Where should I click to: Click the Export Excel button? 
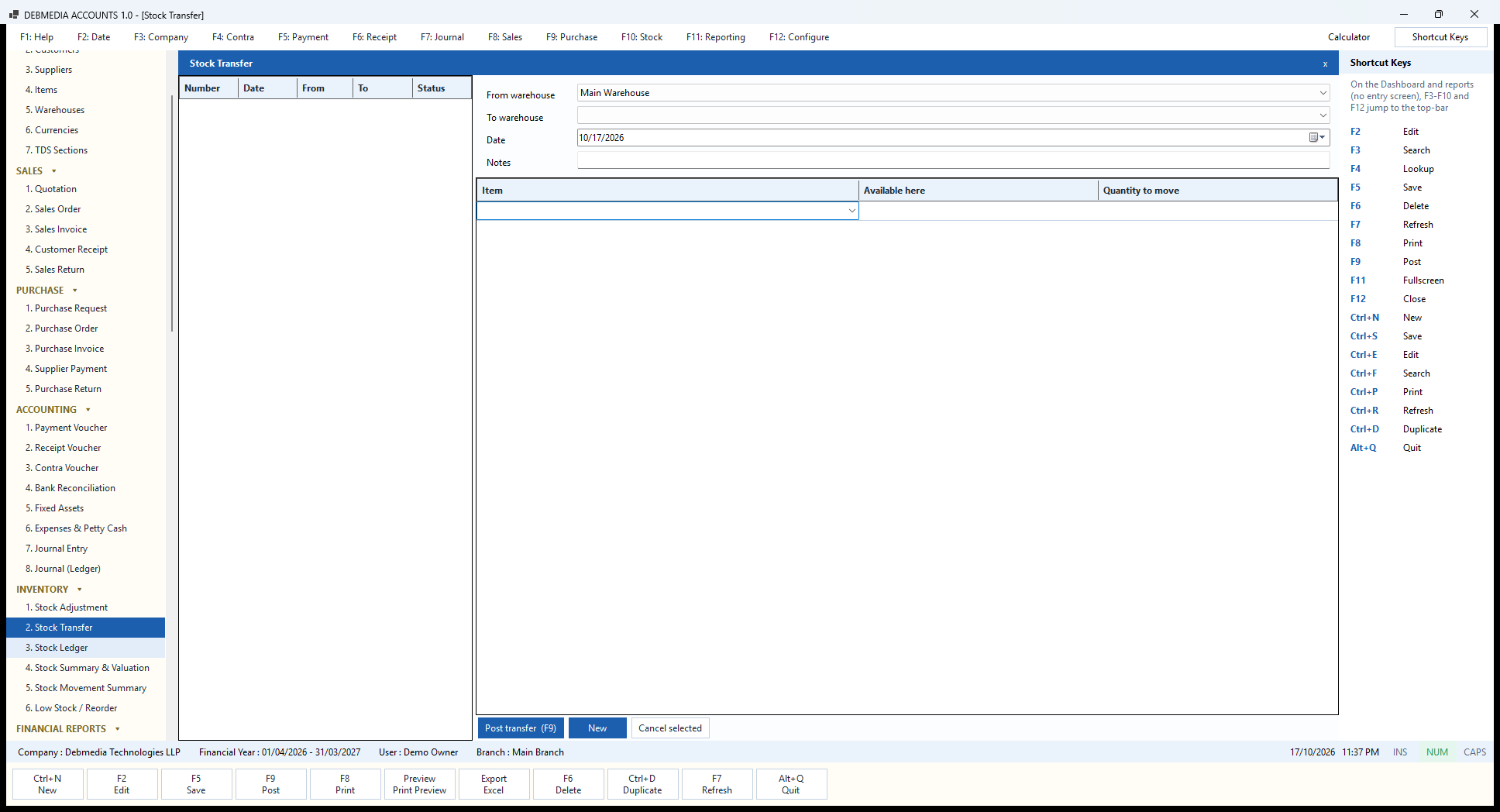pos(494,784)
